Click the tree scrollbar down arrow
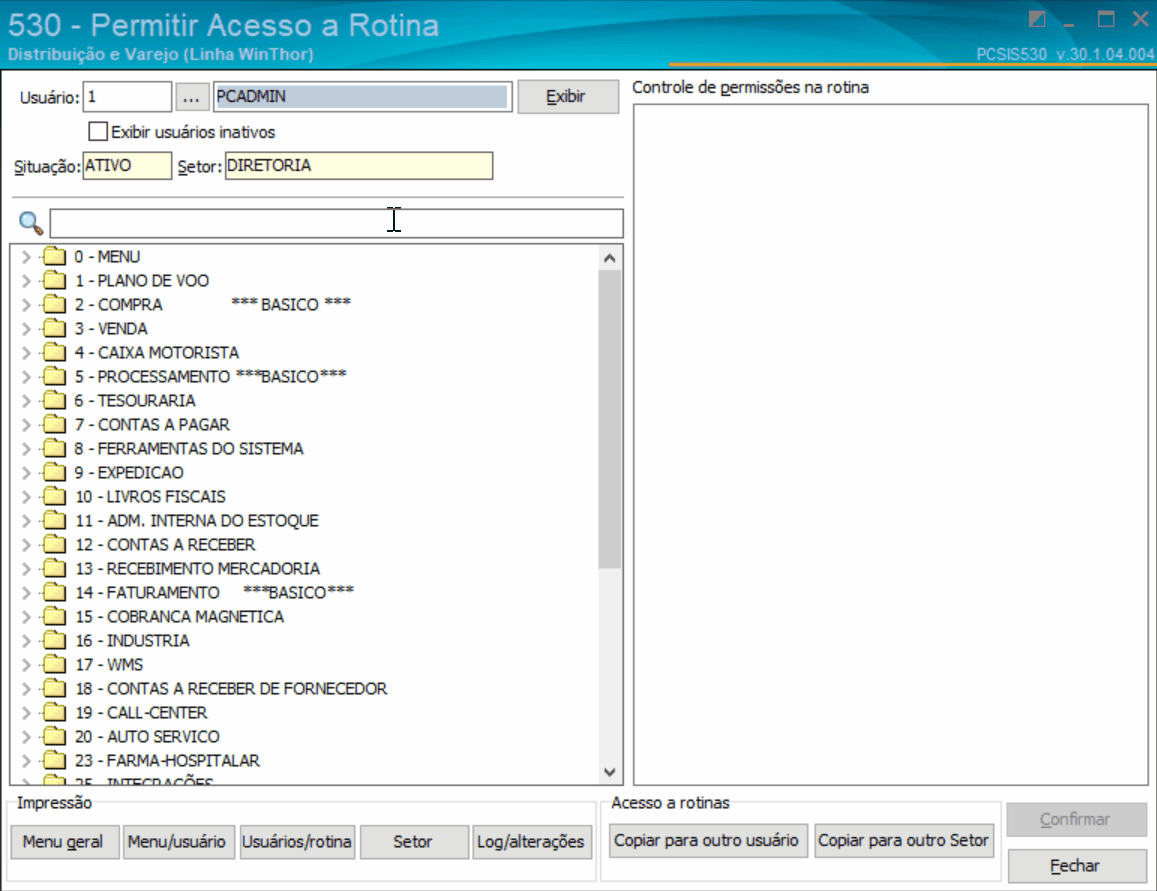The width and height of the screenshot is (1157, 891). [609, 772]
